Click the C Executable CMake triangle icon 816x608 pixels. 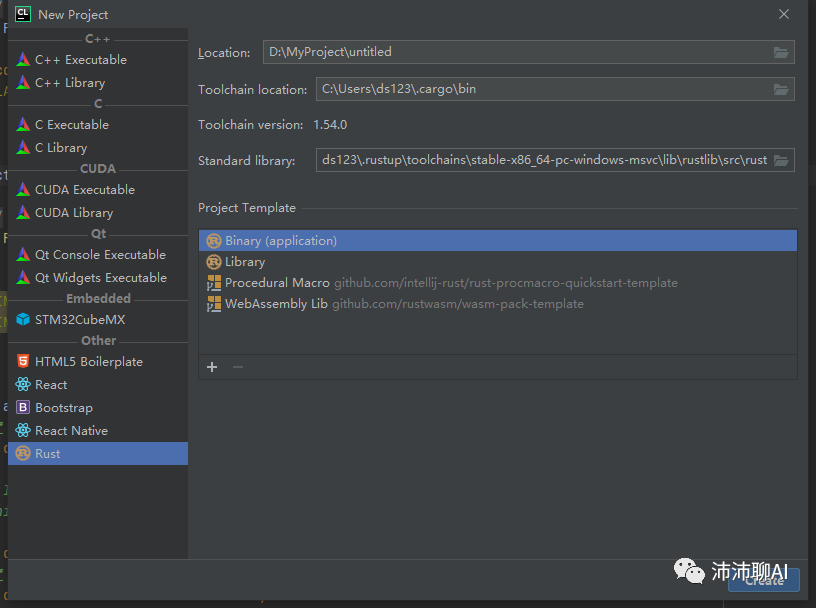coord(23,124)
